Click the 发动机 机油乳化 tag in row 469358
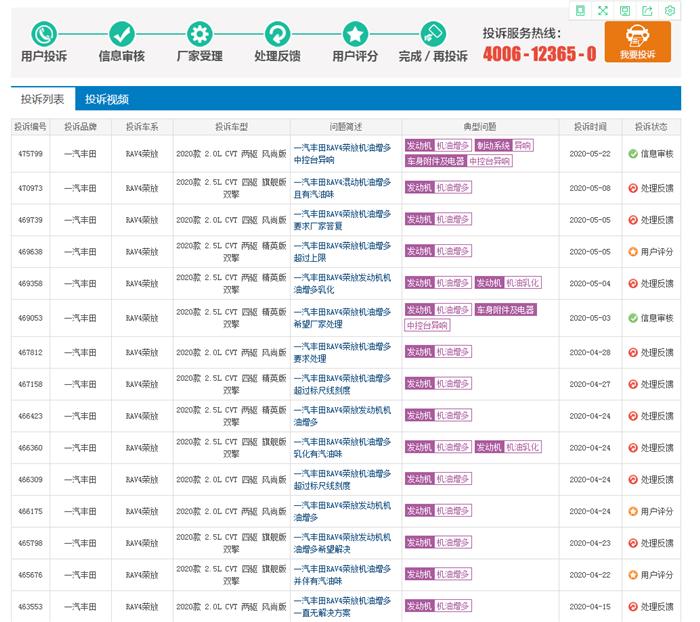700x622 pixels. [x=508, y=283]
